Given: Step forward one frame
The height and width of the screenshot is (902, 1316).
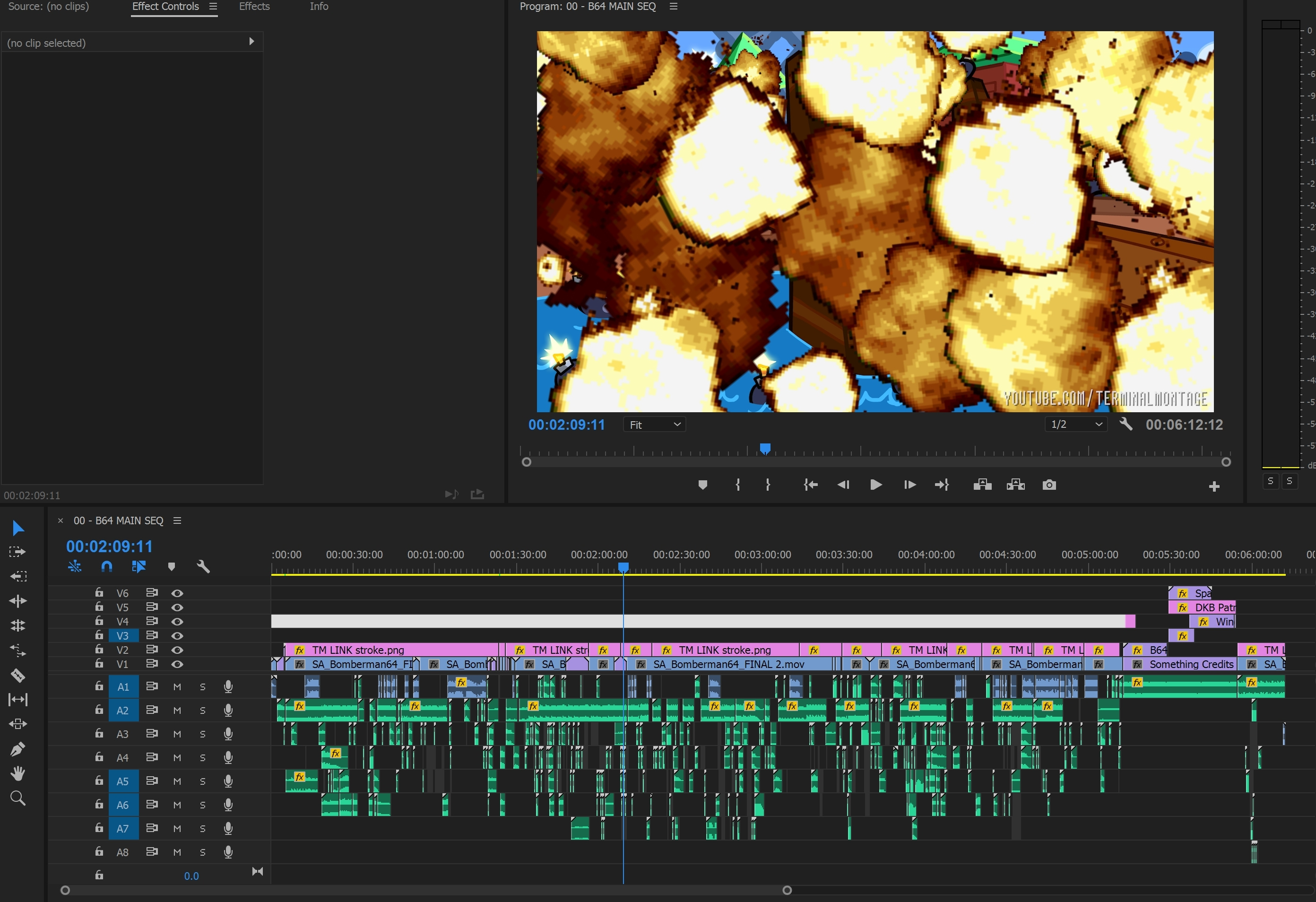Looking at the screenshot, I should 910,485.
